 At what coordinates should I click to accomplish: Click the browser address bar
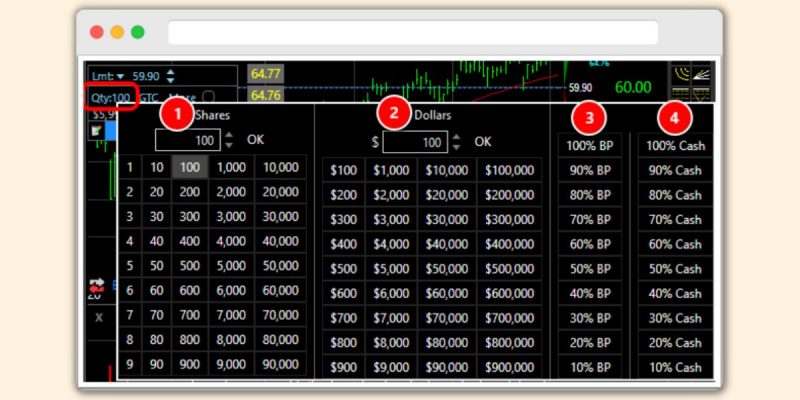(x=413, y=32)
